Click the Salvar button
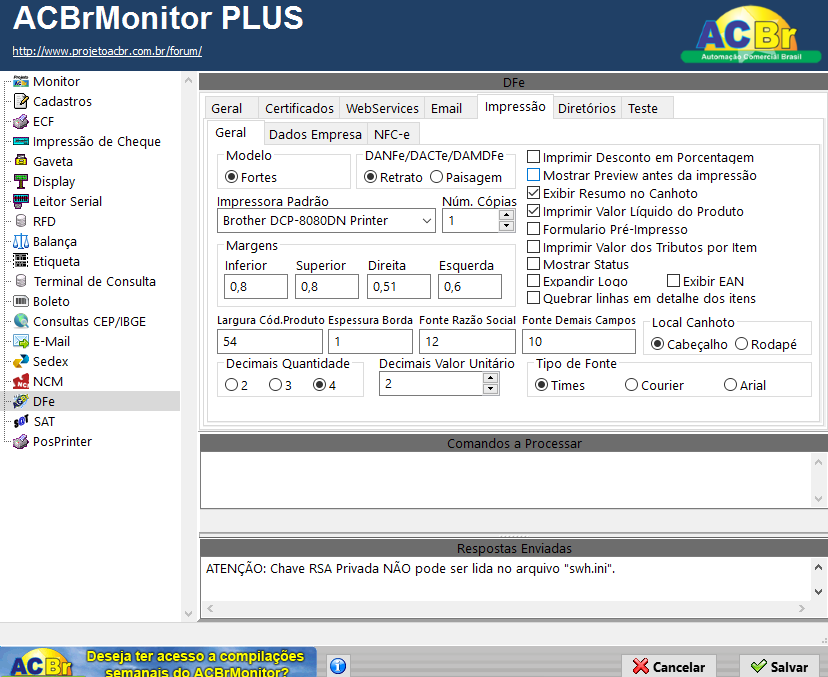Image resolution: width=828 pixels, height=677 pixels. (779, 666)
